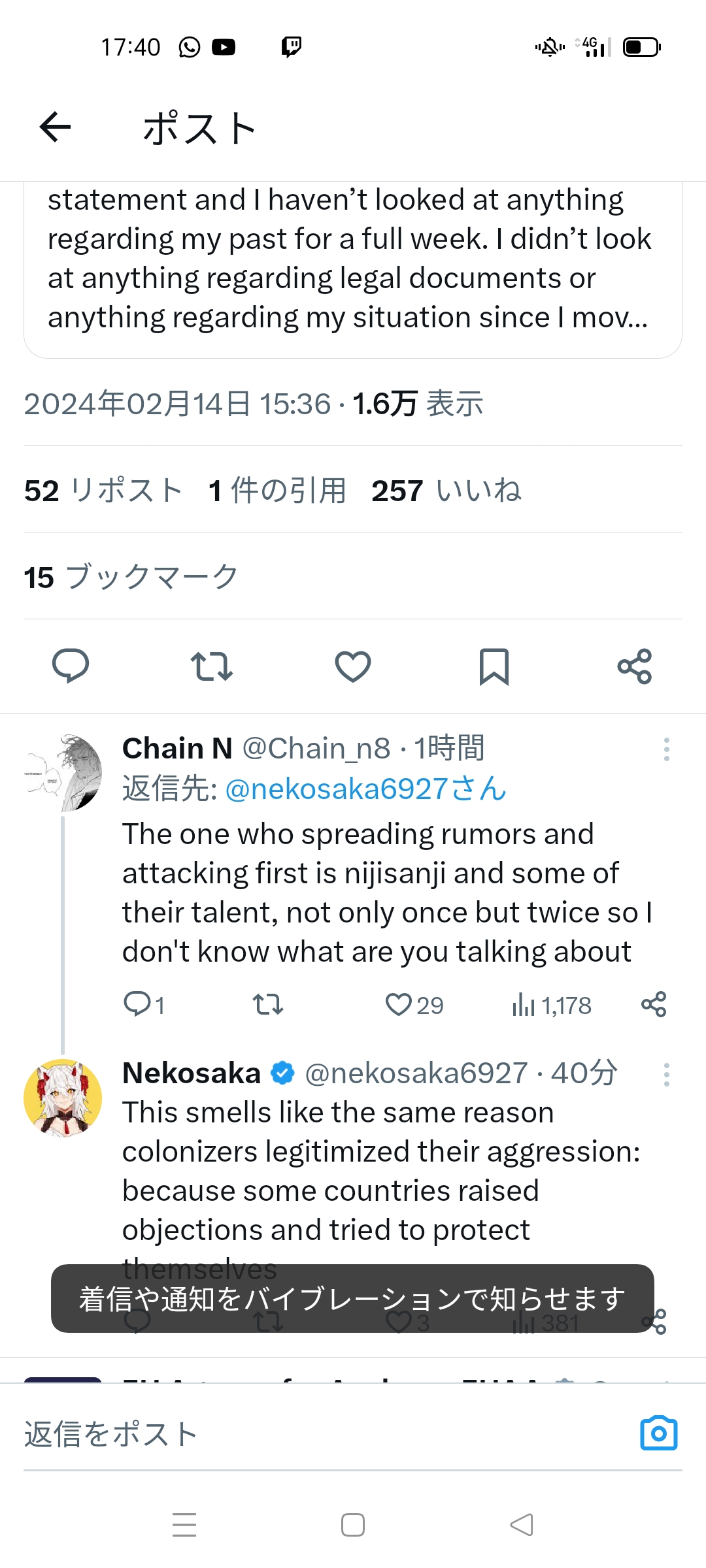Open the @nekosaka6927 mention link
This screenshot has width=706, height=1568.
click(366, 789)
